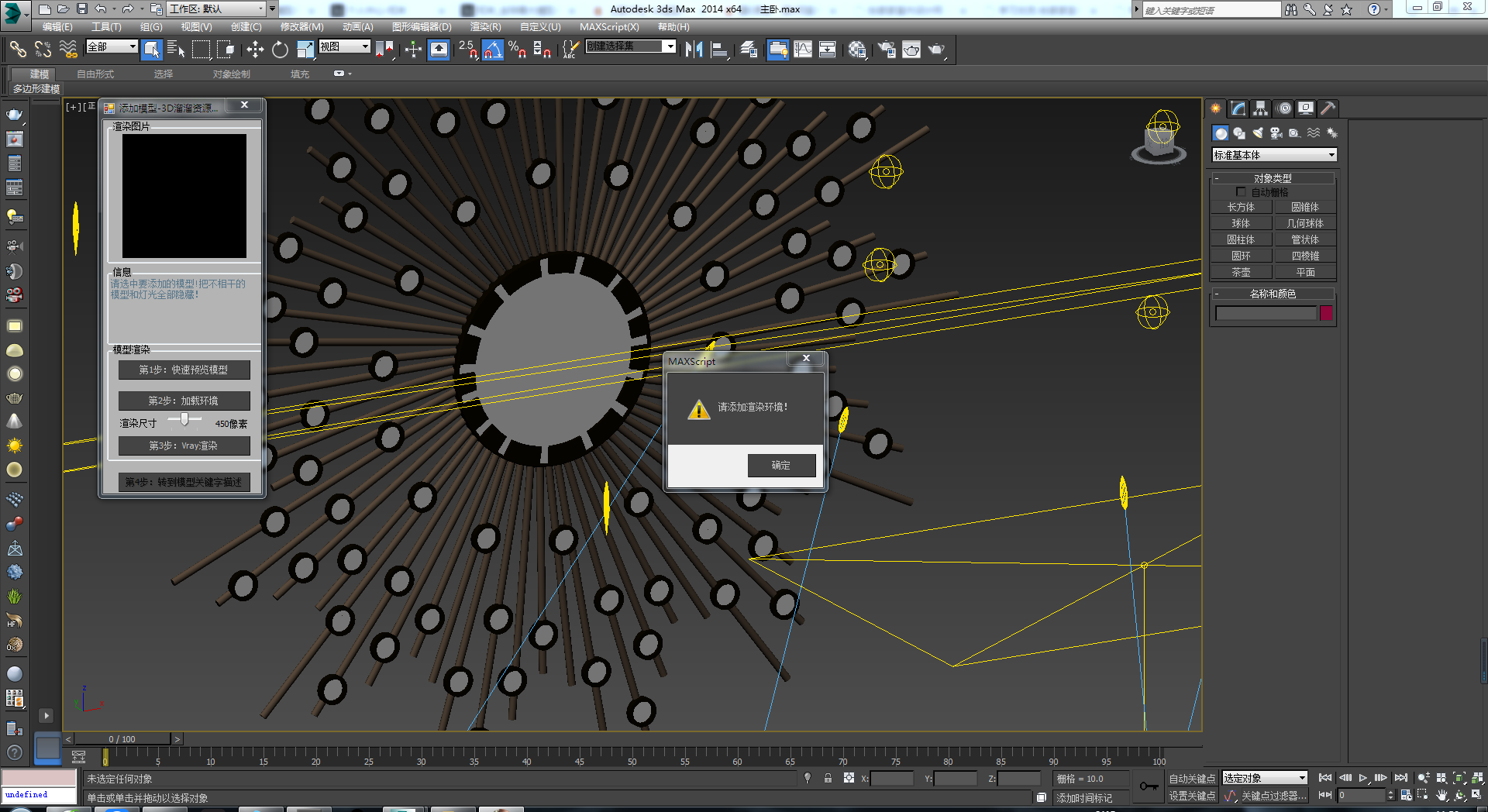Open Render Setup dialog
Image resolution: width=1488 pixels, height=812 pixels.
pyautogui.click(x=887, y=50)
